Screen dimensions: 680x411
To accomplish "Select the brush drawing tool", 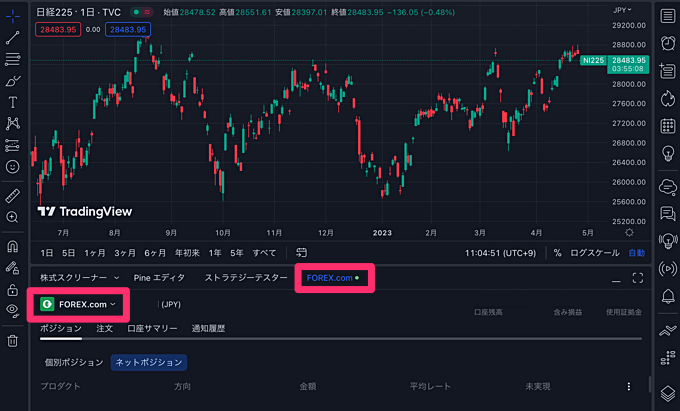I will tap(13, 81).
